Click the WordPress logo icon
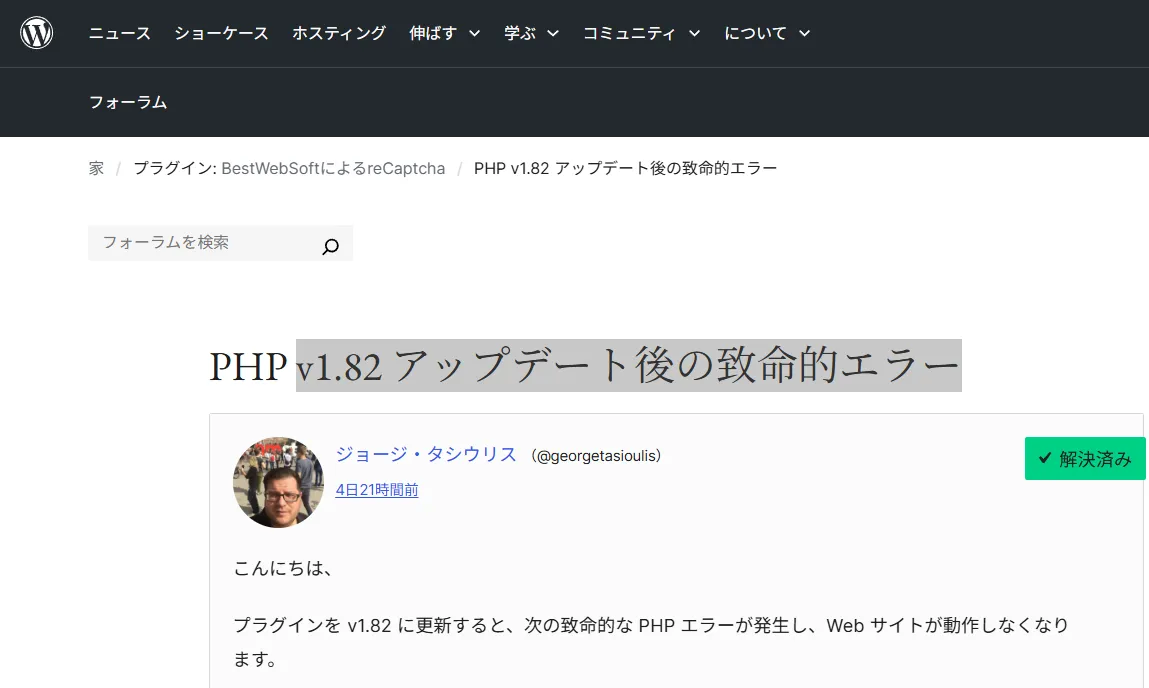Image resolution: width=1149 pixels, height=688 pixels. (36, 33)
